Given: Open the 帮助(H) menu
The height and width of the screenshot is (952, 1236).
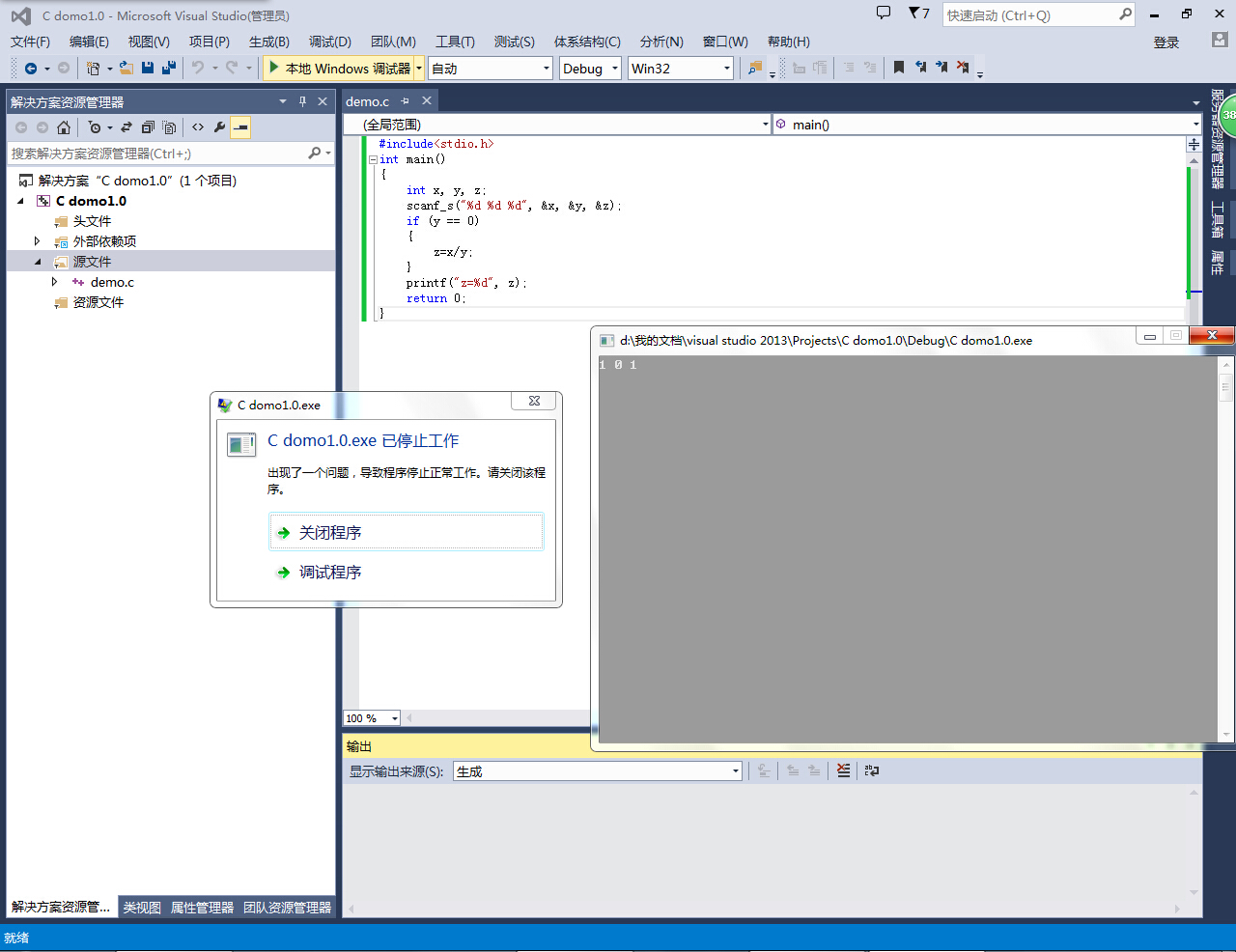Looking at the screenshot, I should [x=789, y=42].
